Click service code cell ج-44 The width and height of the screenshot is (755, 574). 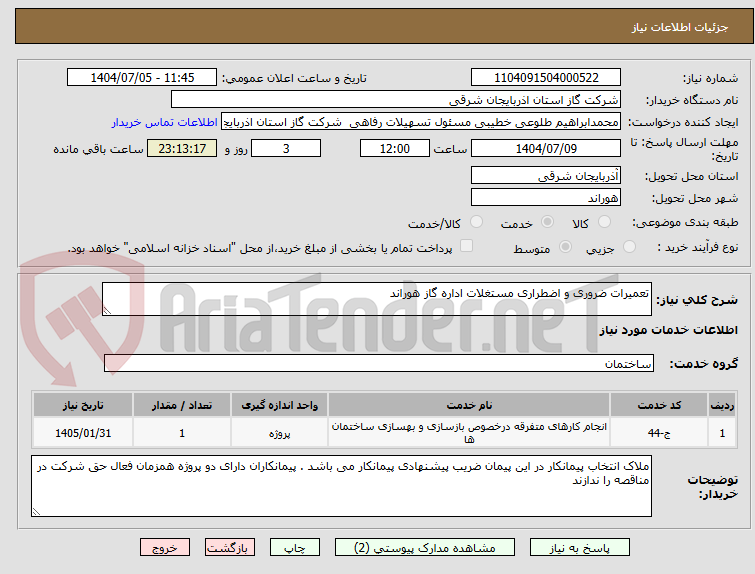(659, 433)
